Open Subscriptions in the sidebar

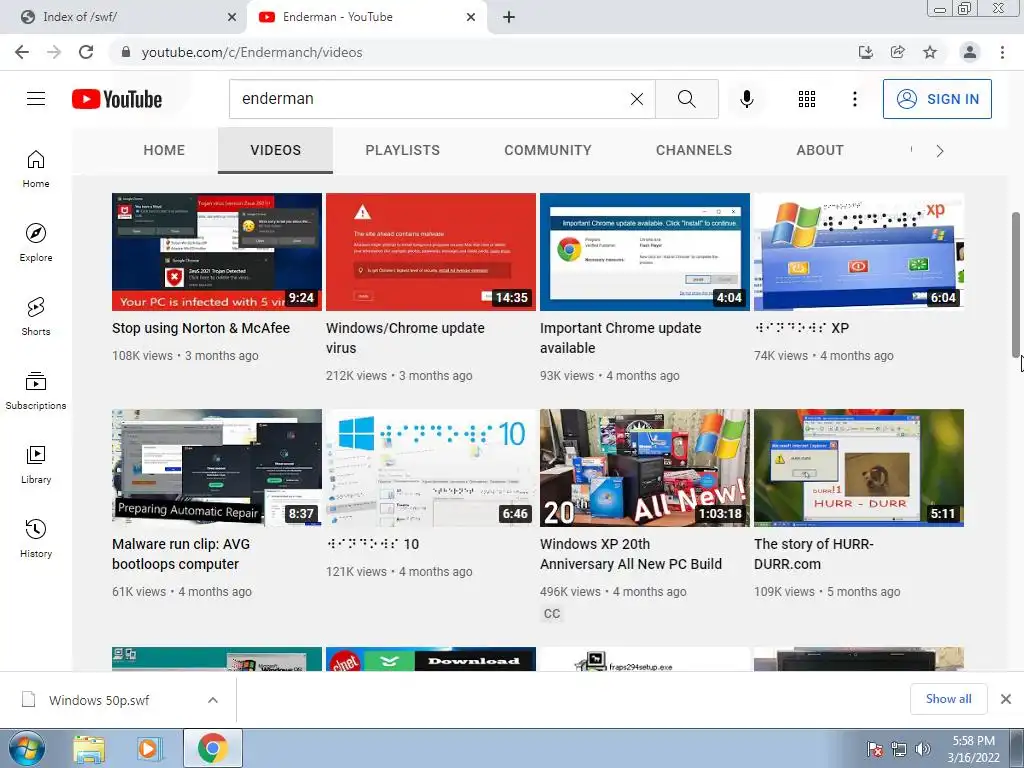coord(36,390)
